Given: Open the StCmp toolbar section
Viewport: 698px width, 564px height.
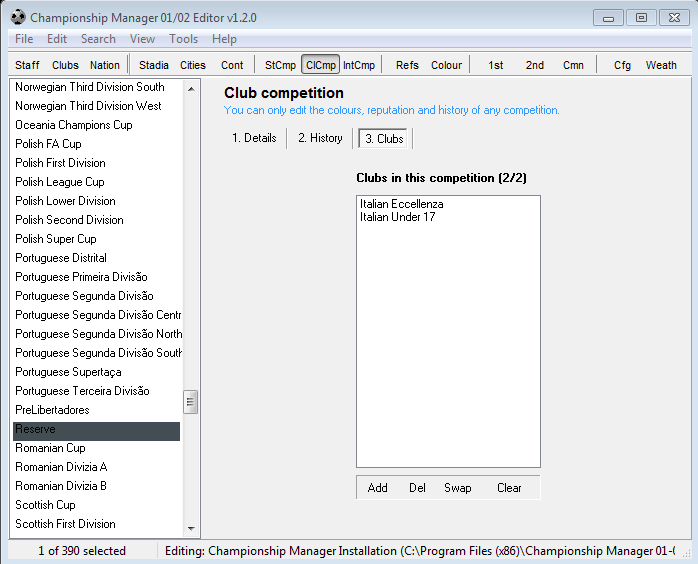Looking at the screenshot, I should [x=280, y=65].
